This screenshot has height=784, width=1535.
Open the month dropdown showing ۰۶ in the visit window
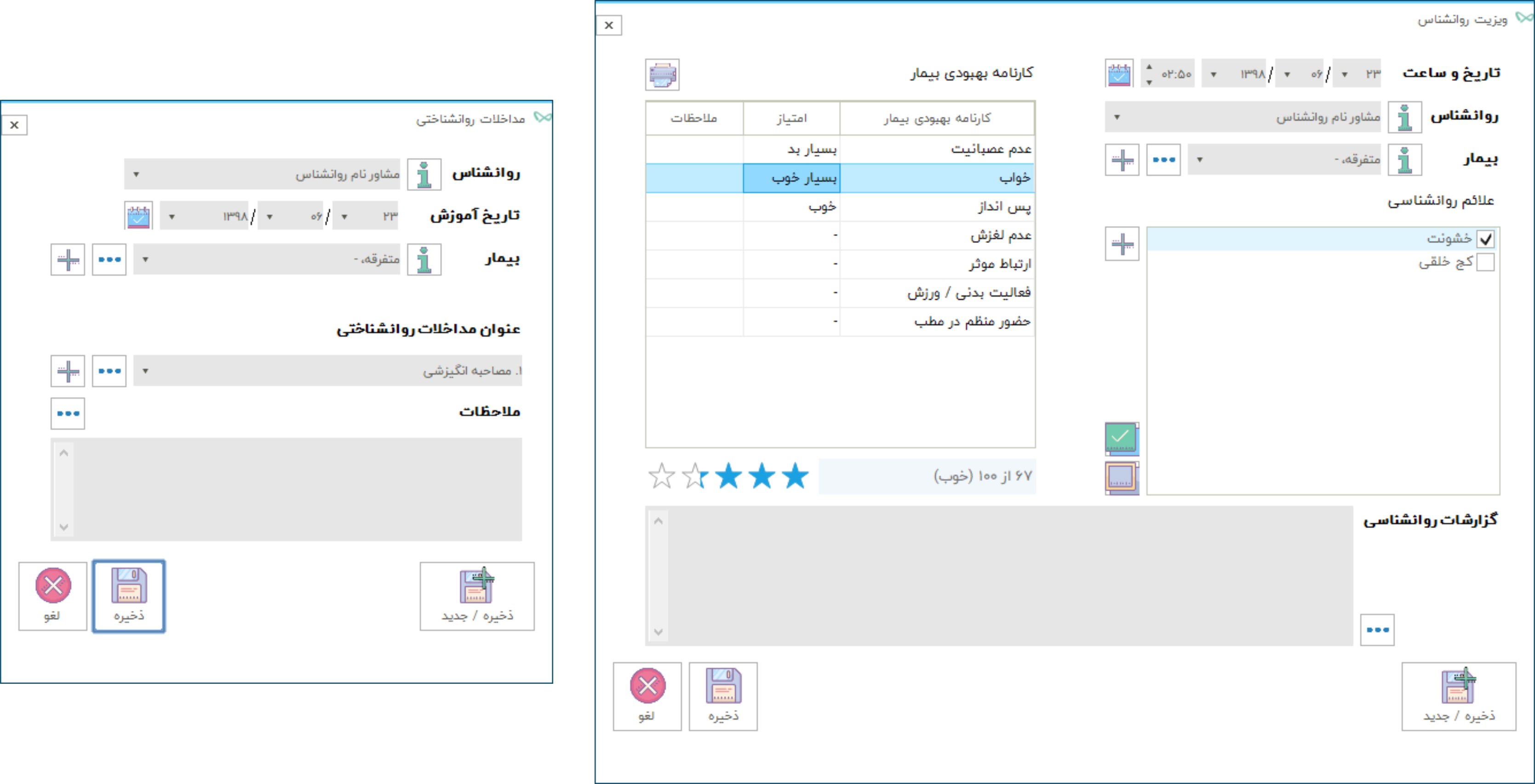click(1300, 74)
